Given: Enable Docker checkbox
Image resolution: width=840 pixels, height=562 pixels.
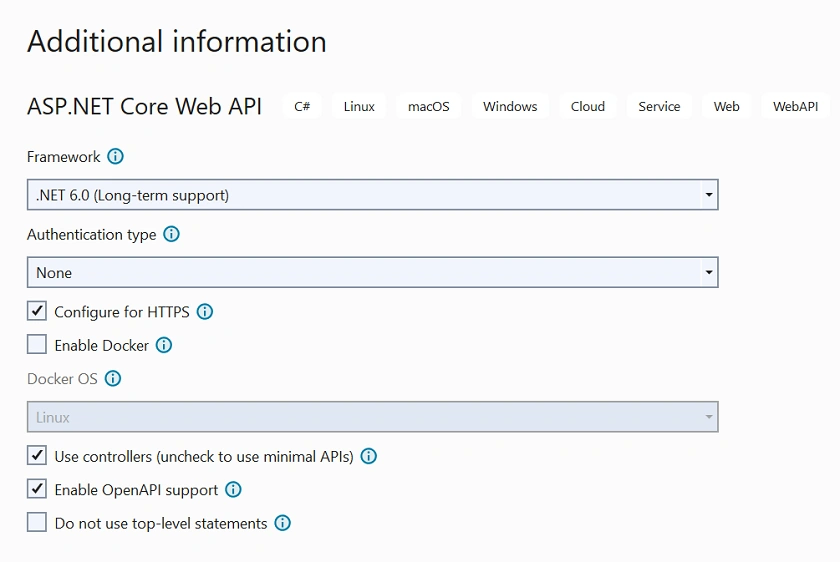Looking at the screenshot, I should point(37,344).
